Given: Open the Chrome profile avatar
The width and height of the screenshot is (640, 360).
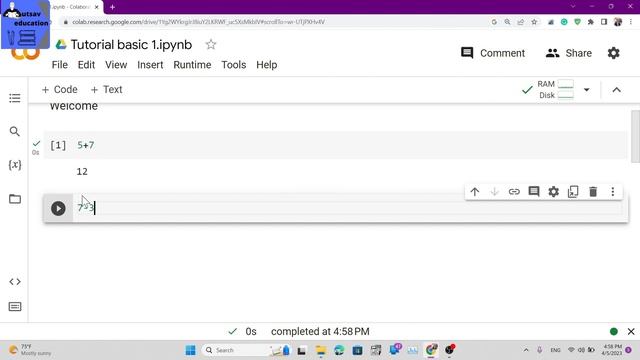Looking at the screenshot, I should (x=618, y=22).
